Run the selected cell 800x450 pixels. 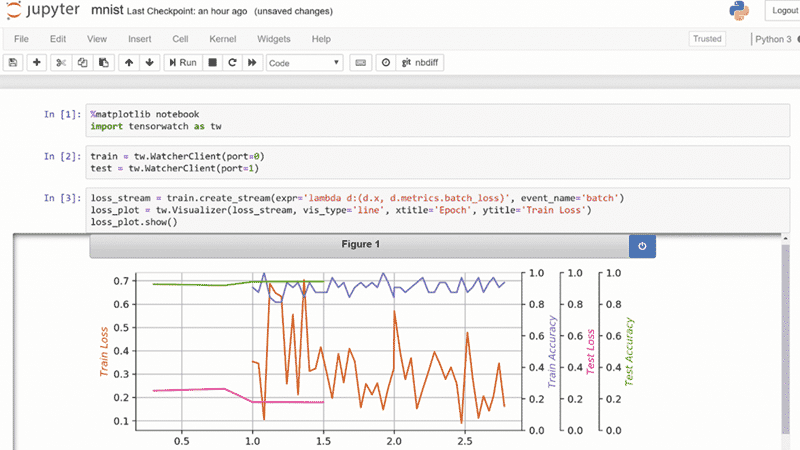pyautogui.click(x=183, y=63)
